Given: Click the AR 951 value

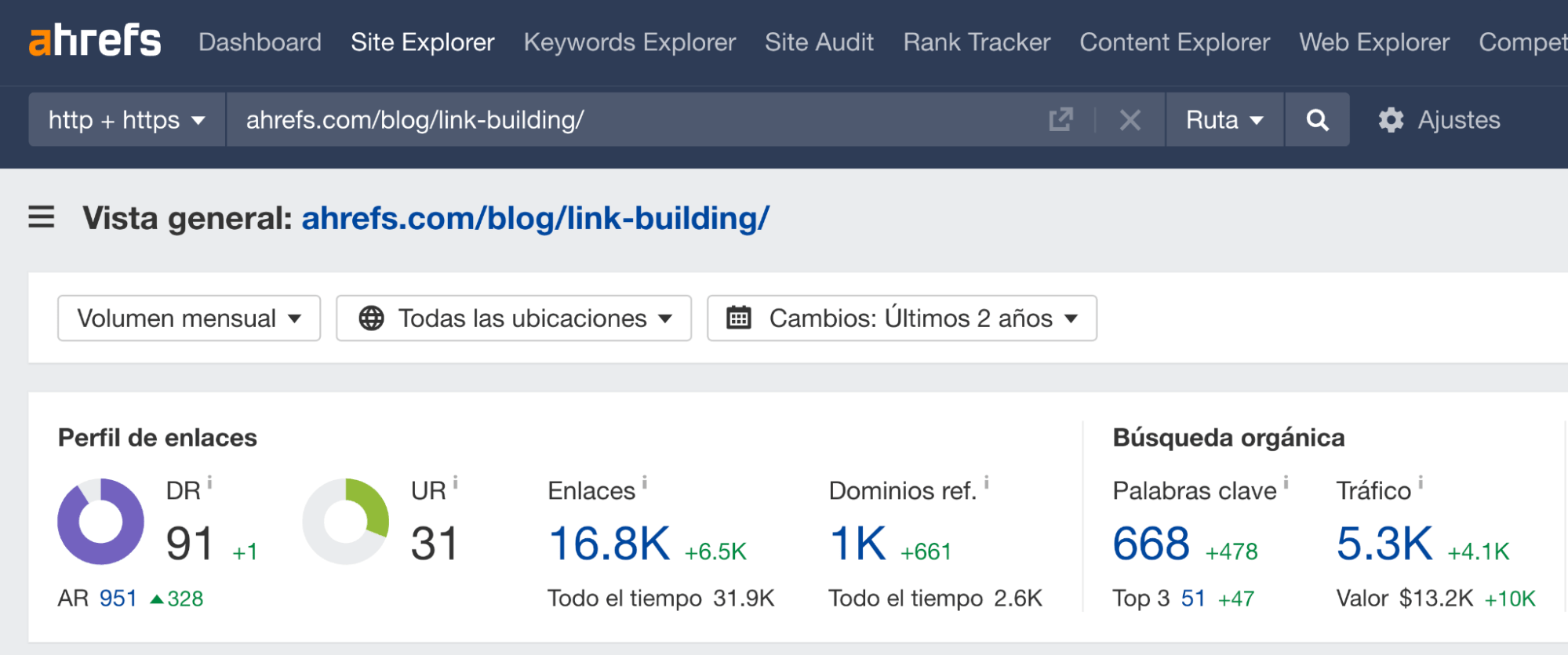Looking at the screenshot, I should click(x=118, y=599).
